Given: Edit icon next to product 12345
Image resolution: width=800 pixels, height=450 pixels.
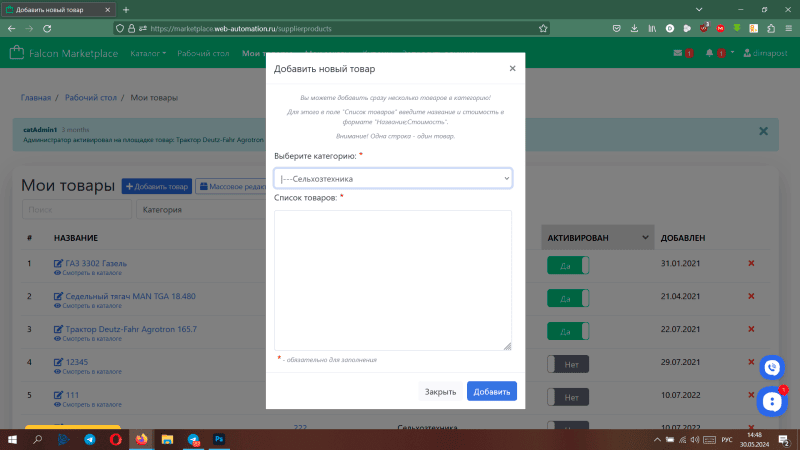Looking at the screenshot, I should pos(58,362).
